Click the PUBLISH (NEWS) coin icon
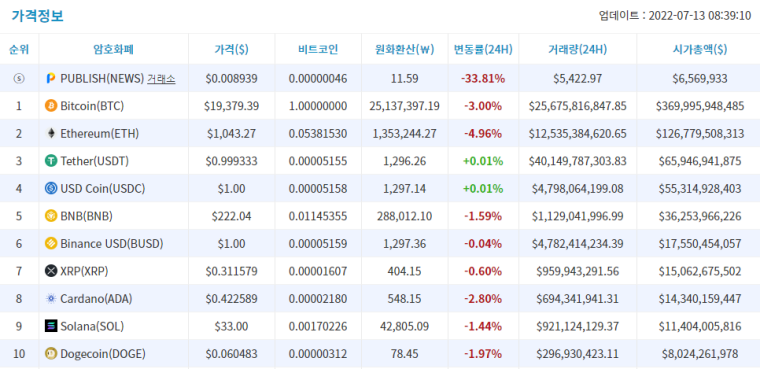 (x=50, y=78)
